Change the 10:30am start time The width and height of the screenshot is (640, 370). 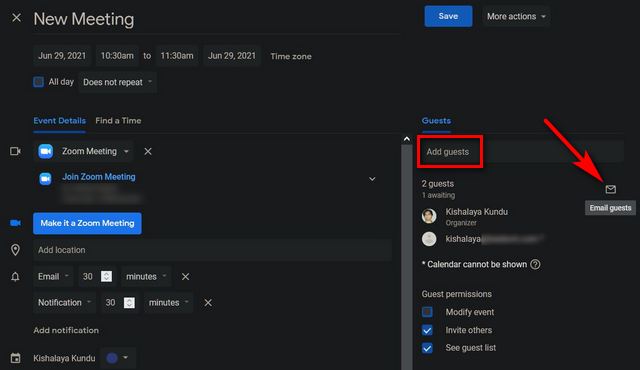point(117,55)
